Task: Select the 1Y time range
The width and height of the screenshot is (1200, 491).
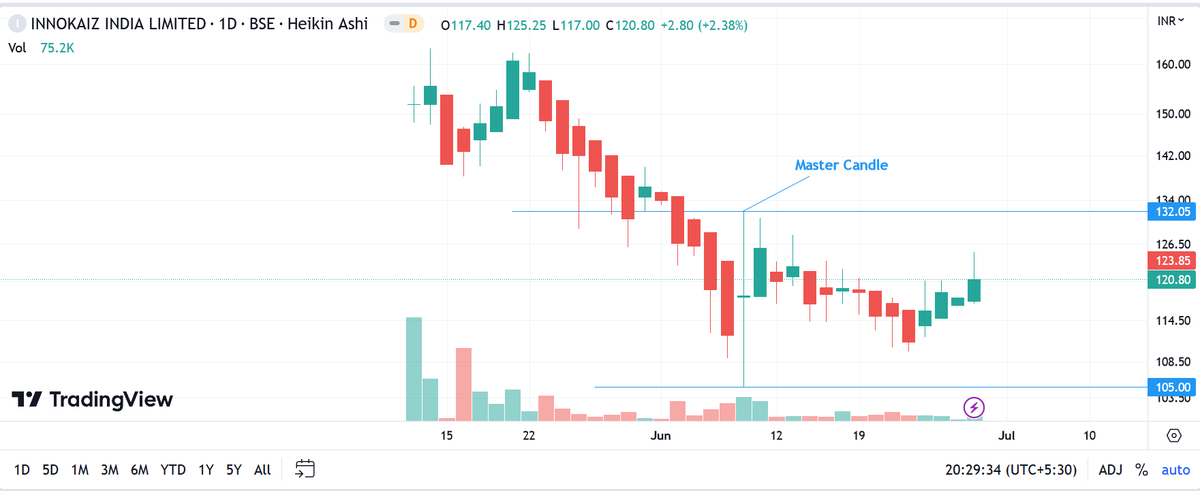Action: coord(206,469)
